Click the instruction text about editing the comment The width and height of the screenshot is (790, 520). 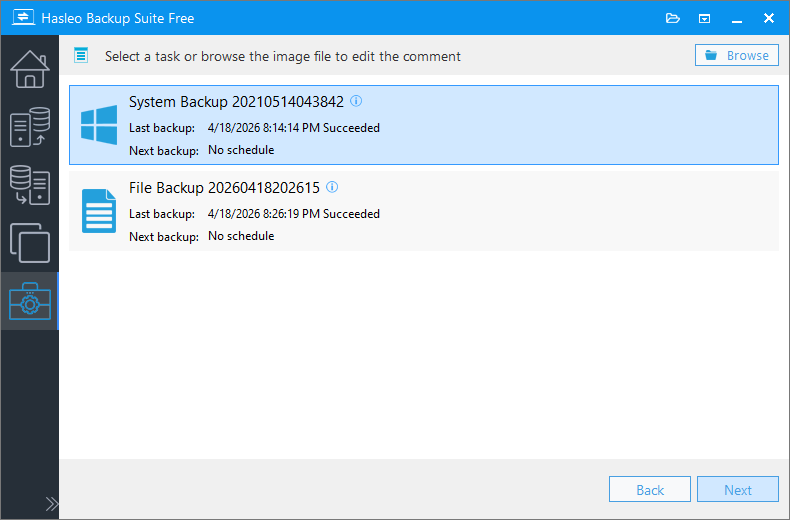[283, 56]
